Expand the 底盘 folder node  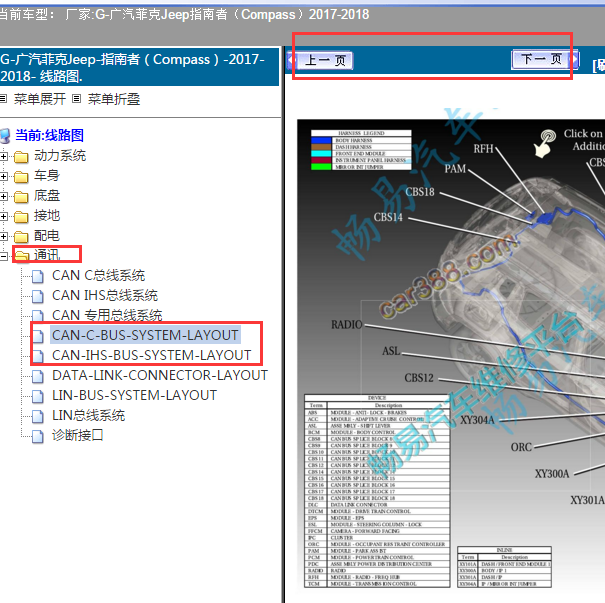[x=3, y=196]
